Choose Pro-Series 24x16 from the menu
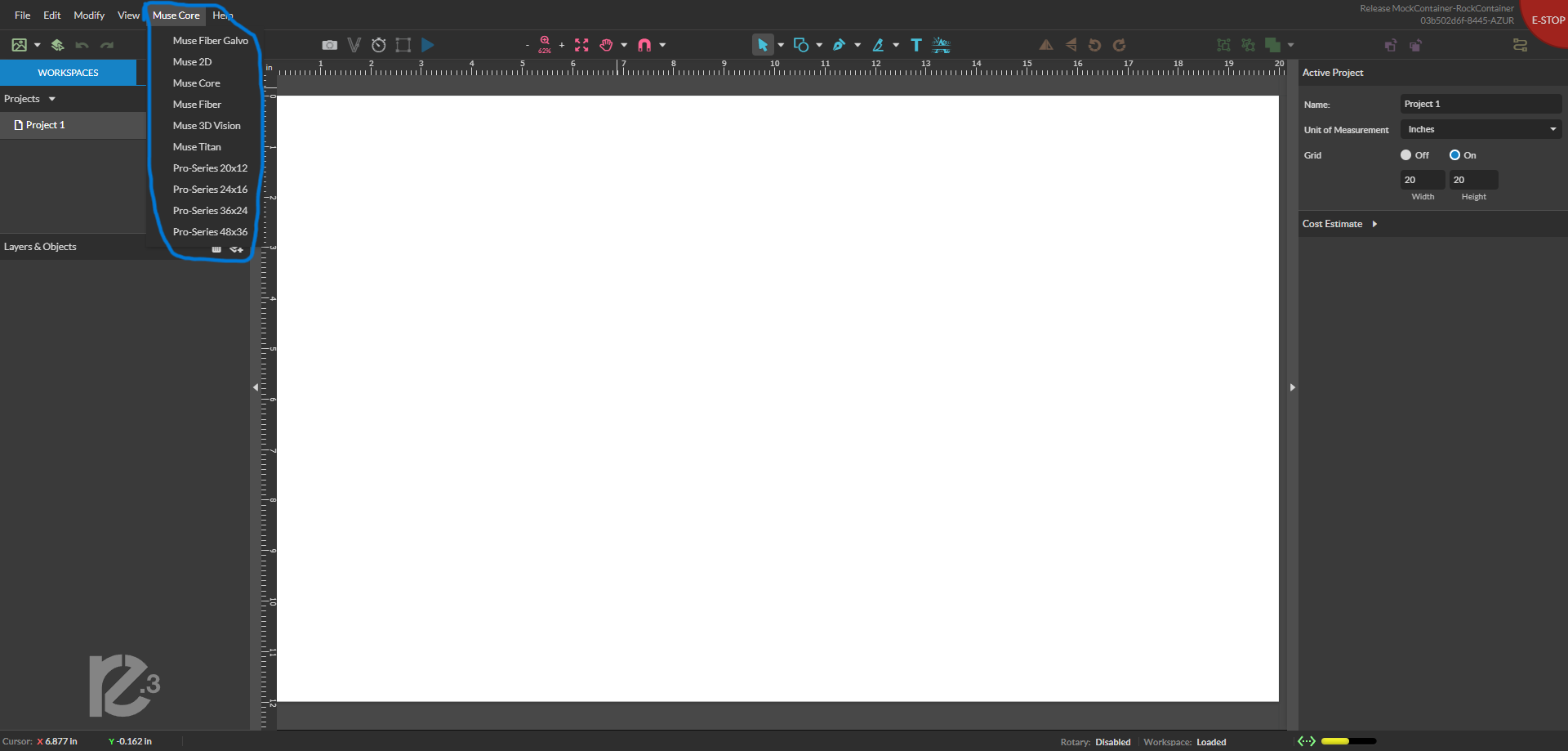This screenshot has height=751, width=1568. pyautogui.click(x=210, y=189)
